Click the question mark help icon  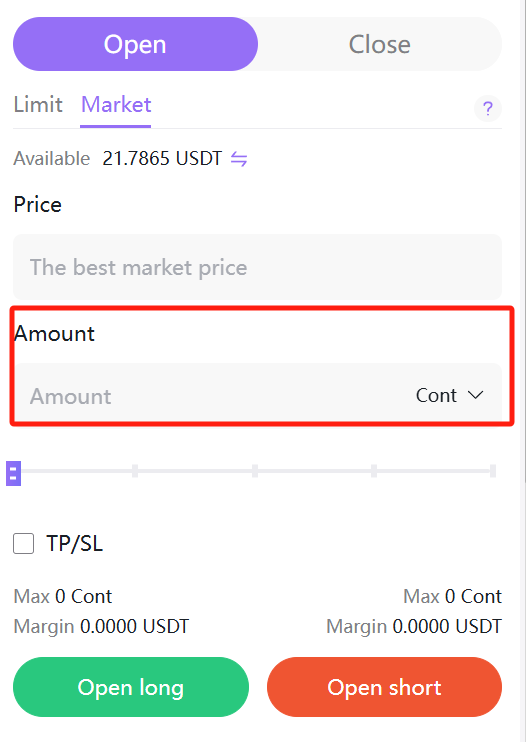click(x=488, y=108)
